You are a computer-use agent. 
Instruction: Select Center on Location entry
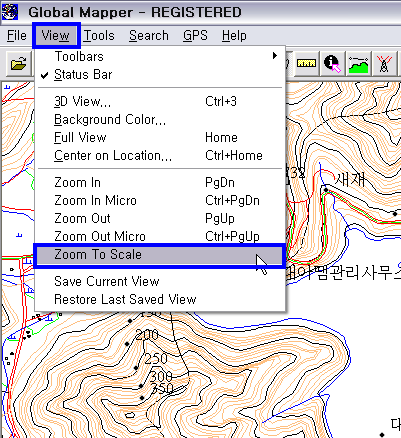pyautogui.click(x=160, y=155)
